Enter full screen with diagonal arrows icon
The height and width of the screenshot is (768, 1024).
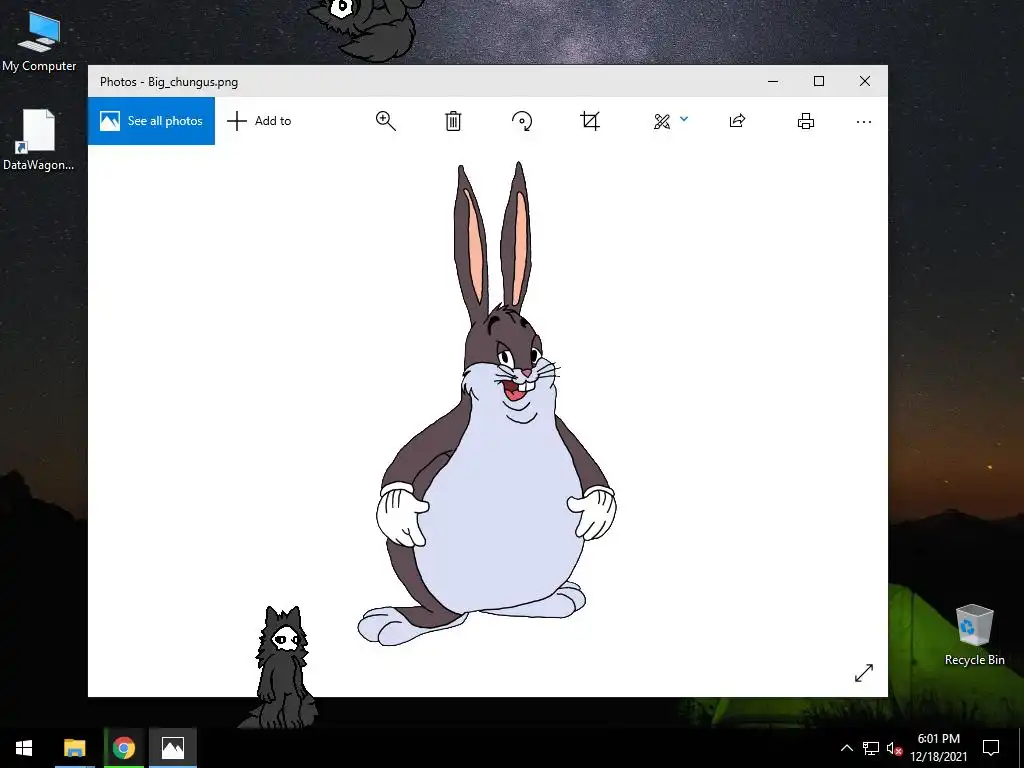pyautogui.click(x=863, y=673)
